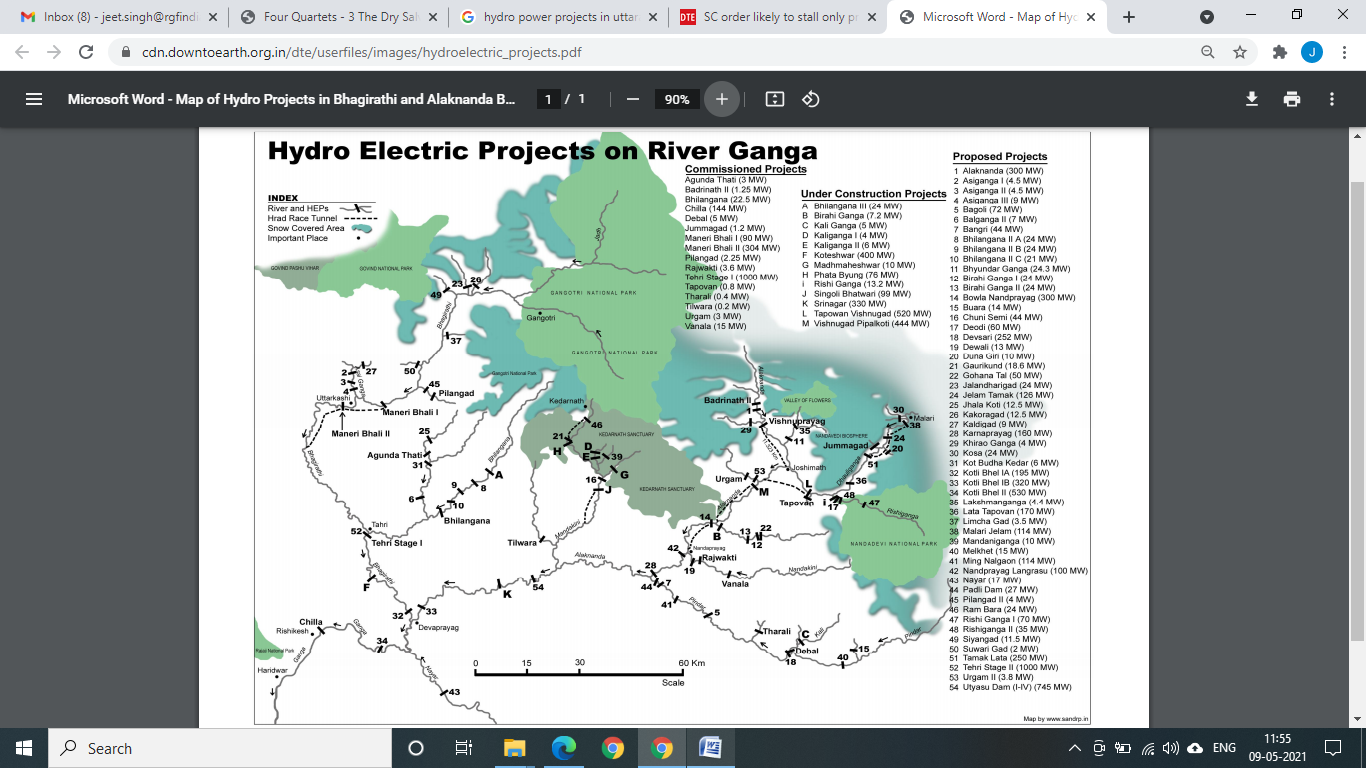The image size is (1366, 768).
Task: Click the address bar URL field
Action: click(x=600, y=52)
